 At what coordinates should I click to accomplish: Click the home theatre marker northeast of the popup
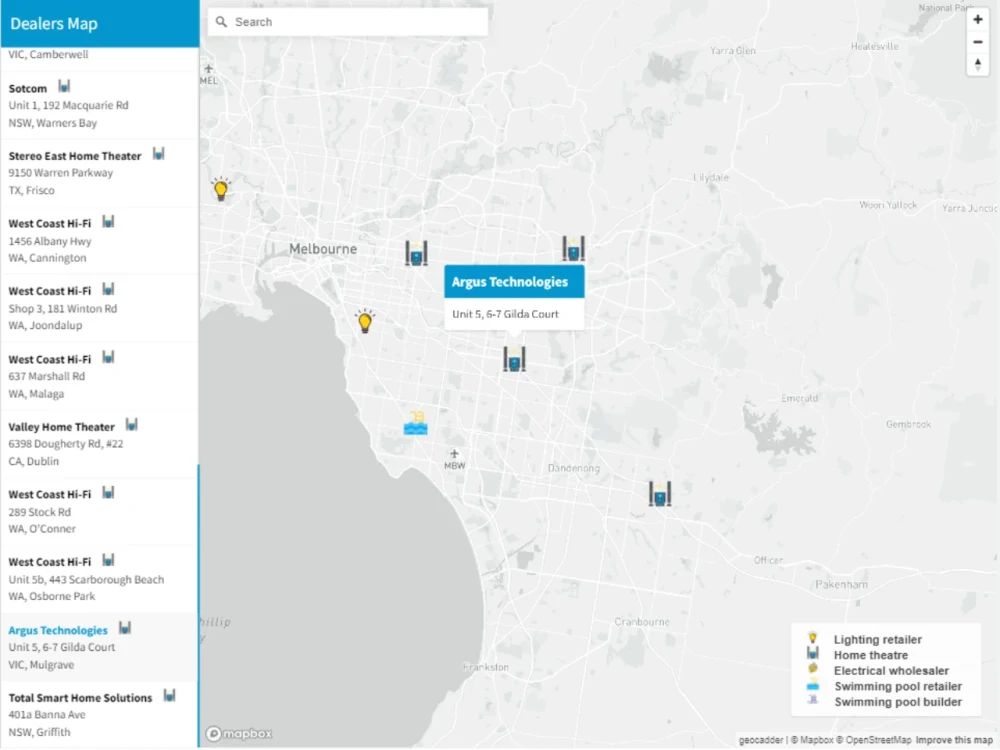[x=573, y=249]
